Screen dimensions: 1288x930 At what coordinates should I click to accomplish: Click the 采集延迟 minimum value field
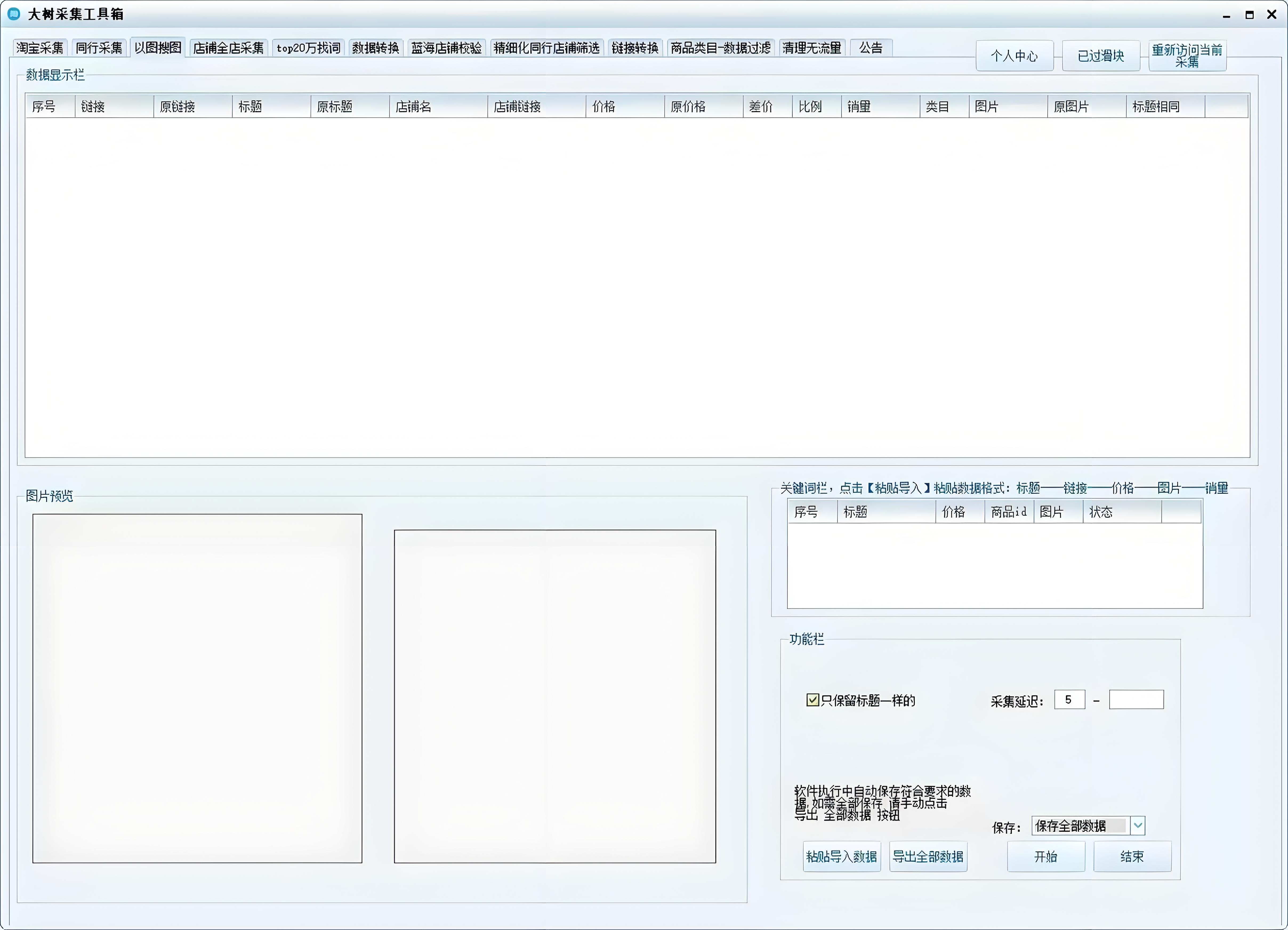(x=1069, y=699)
